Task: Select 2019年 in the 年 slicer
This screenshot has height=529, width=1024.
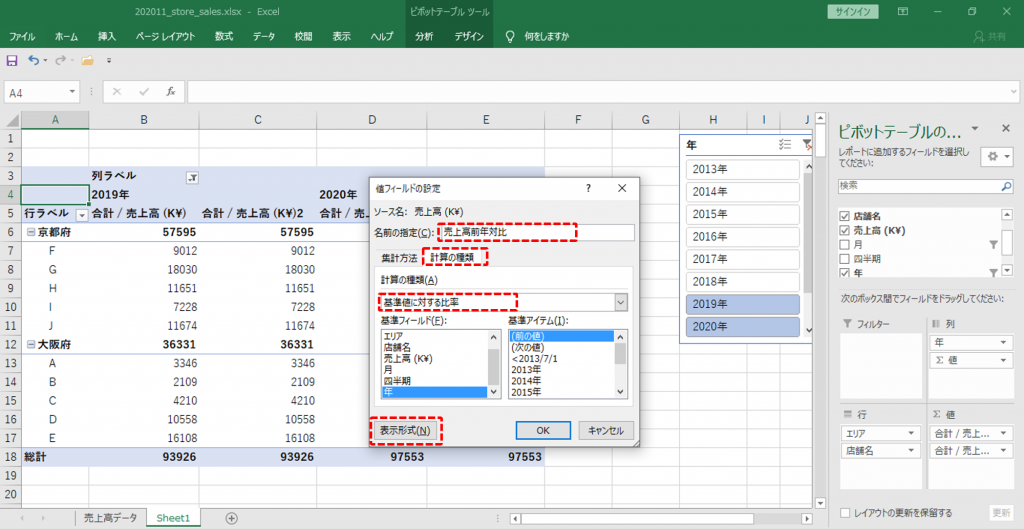Action: coord(743,304)
